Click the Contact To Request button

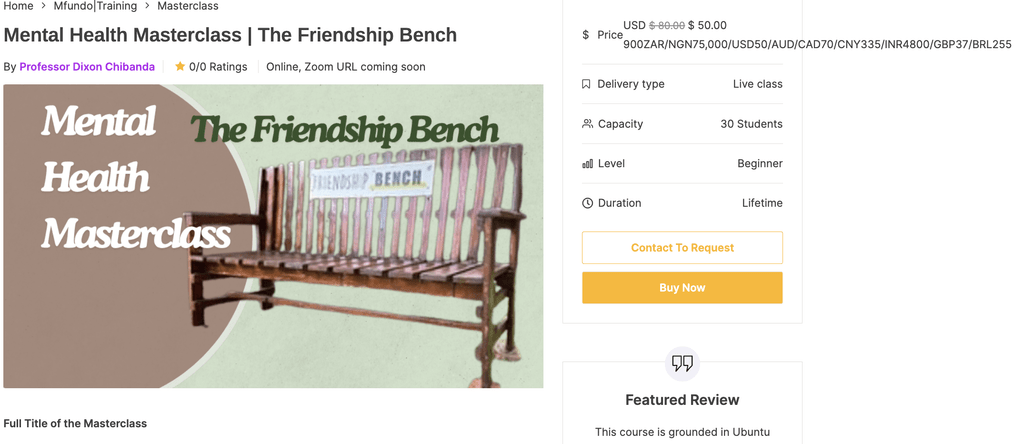tap(682, 247)
